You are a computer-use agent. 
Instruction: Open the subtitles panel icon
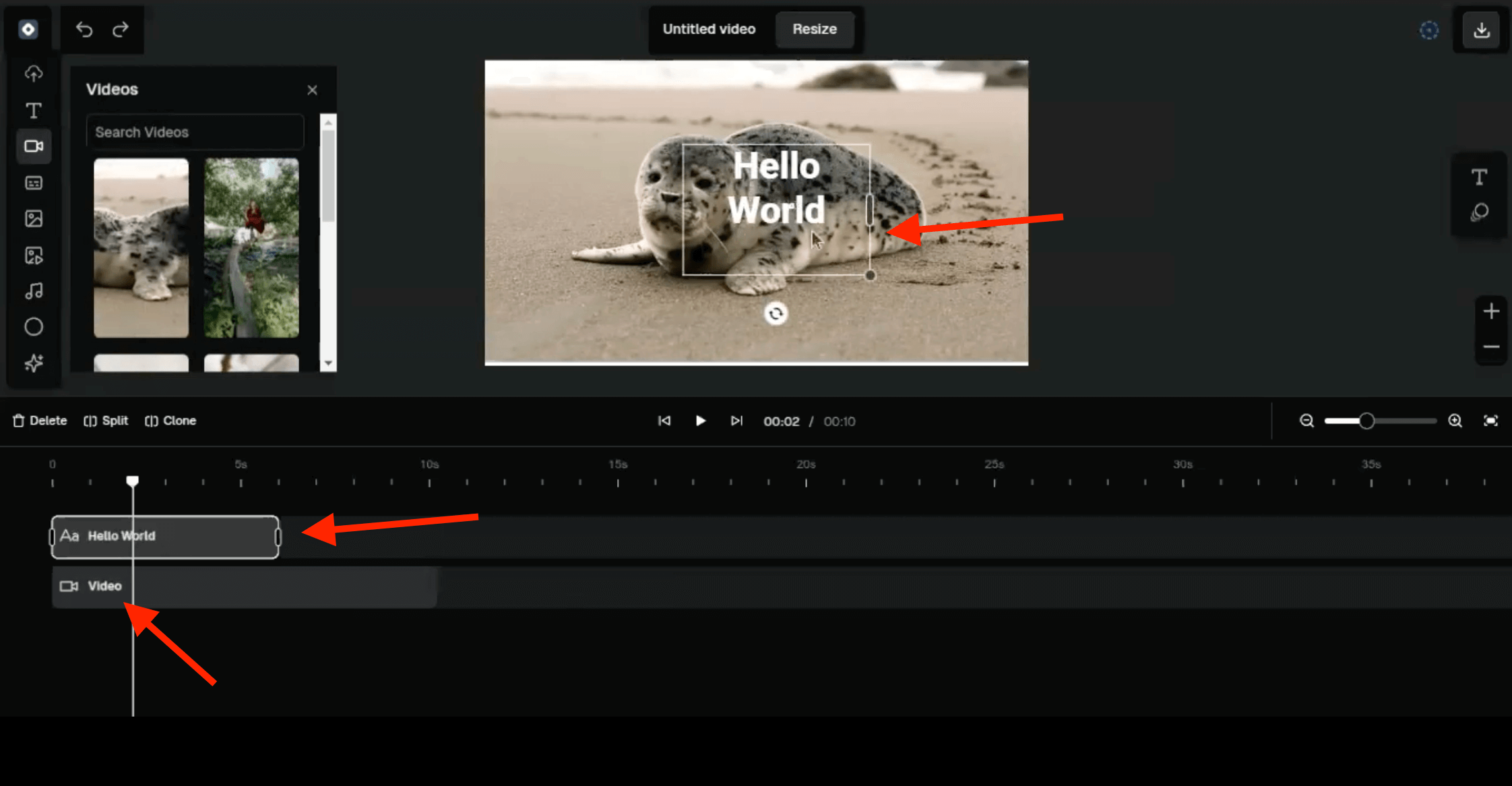(34, 183)
